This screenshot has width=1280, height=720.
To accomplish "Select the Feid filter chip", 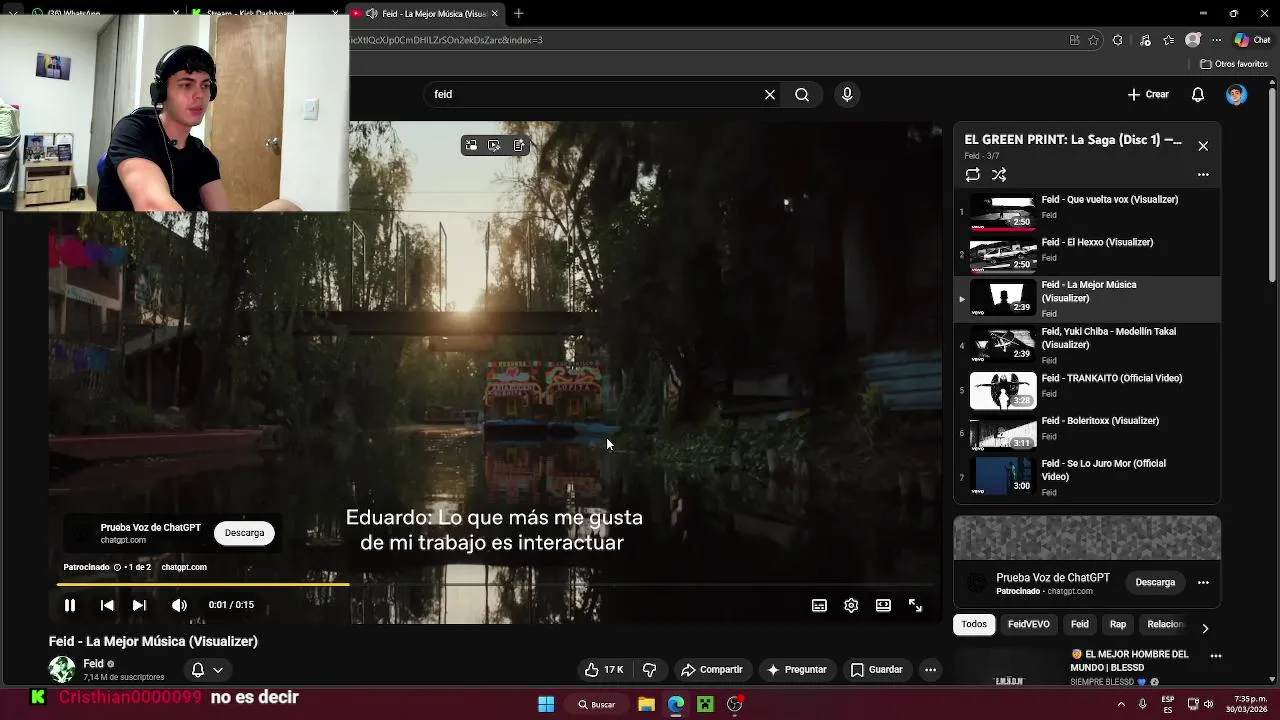I will [x=1080, y=624].
